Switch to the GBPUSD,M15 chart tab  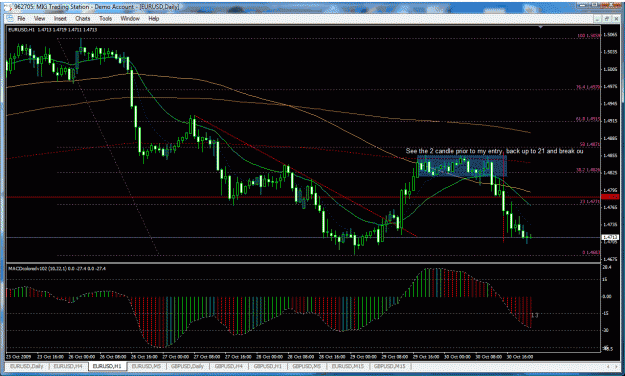click(x=389, y=366)
